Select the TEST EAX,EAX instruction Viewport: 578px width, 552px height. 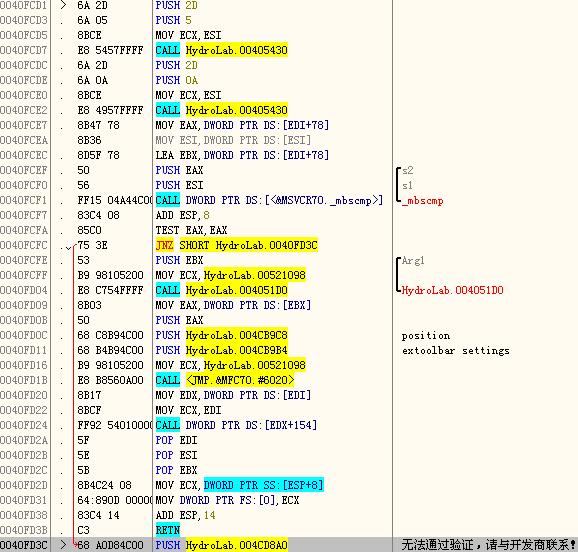pyautogui.click(x=191, y=230)
